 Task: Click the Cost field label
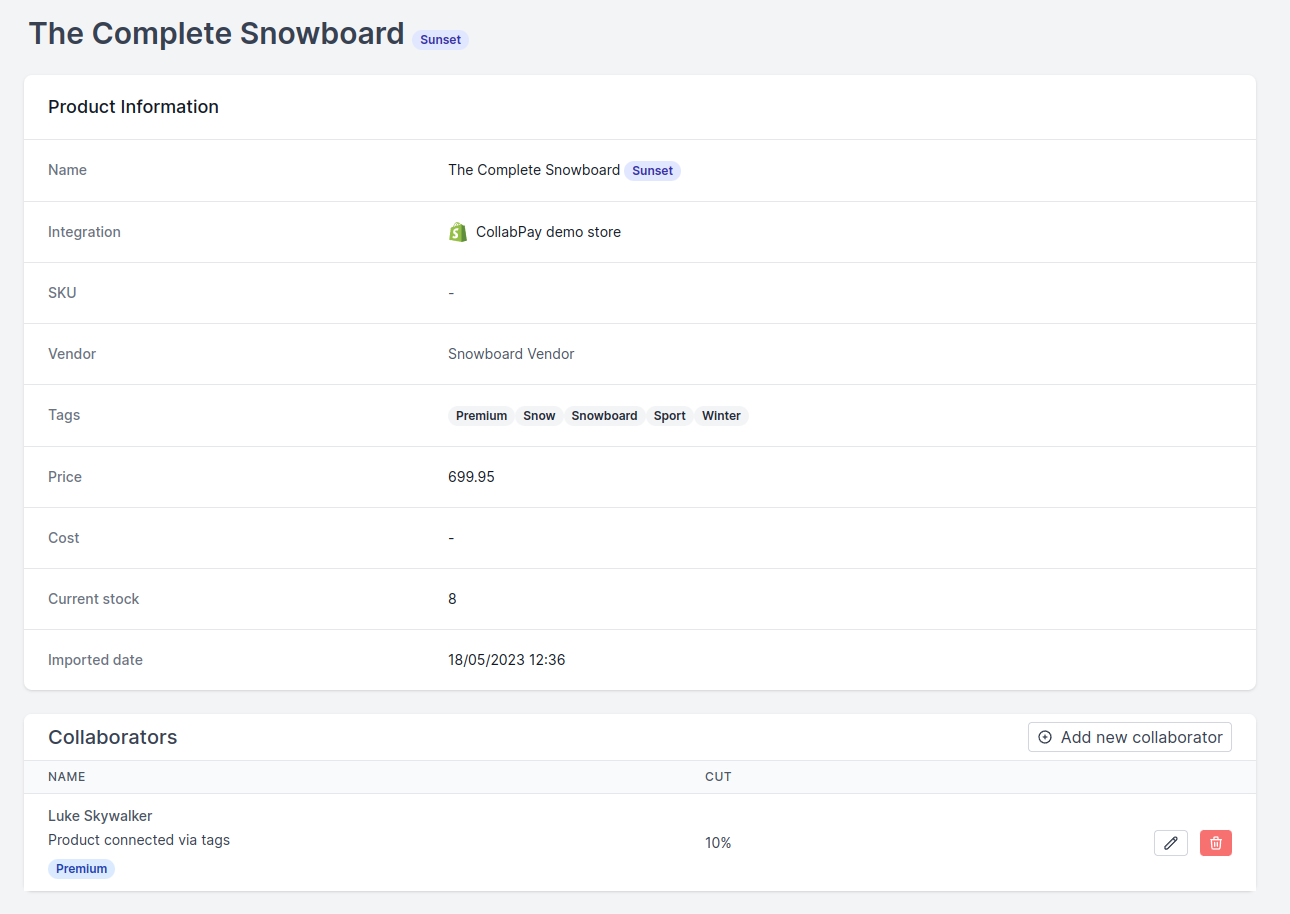pyautogui.click(x=63, y=538)
